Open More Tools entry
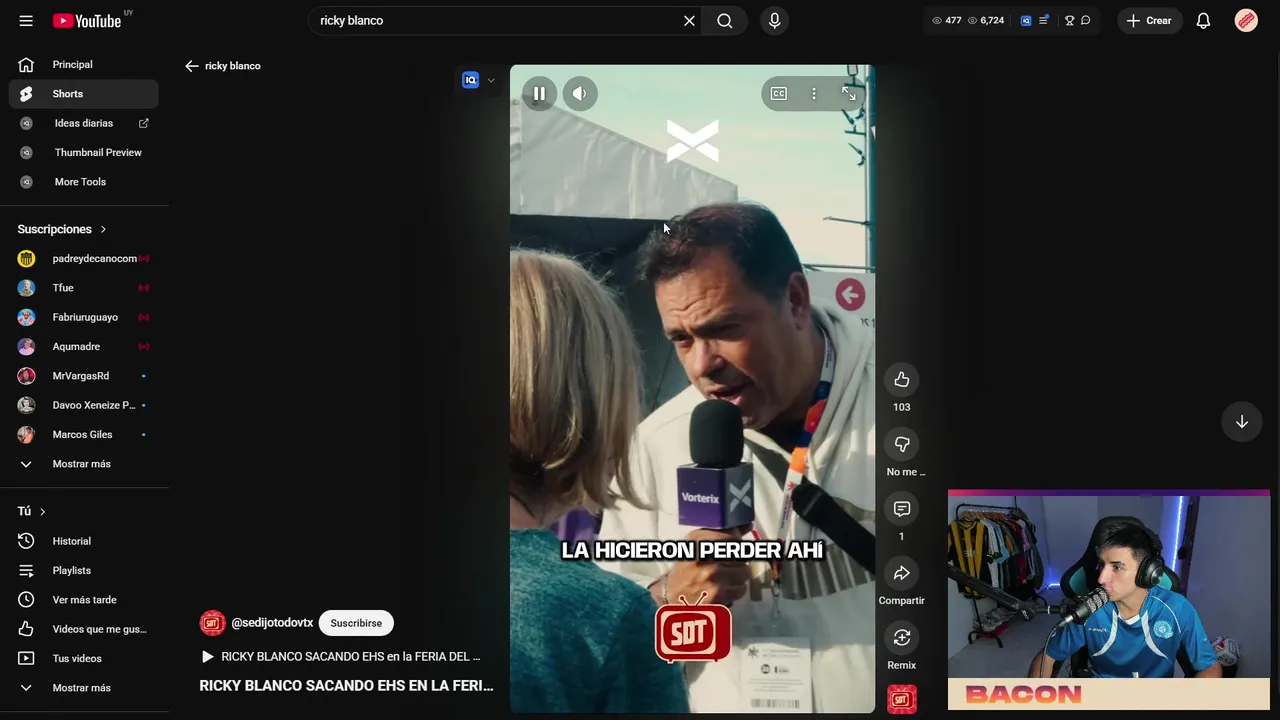Viewport: 1280px width, 720px height. click(84, 182)
